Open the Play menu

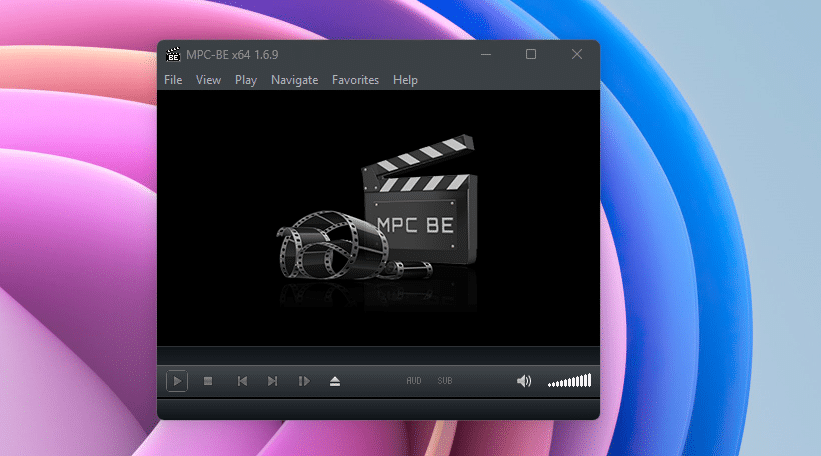click(x=246, y=80)
